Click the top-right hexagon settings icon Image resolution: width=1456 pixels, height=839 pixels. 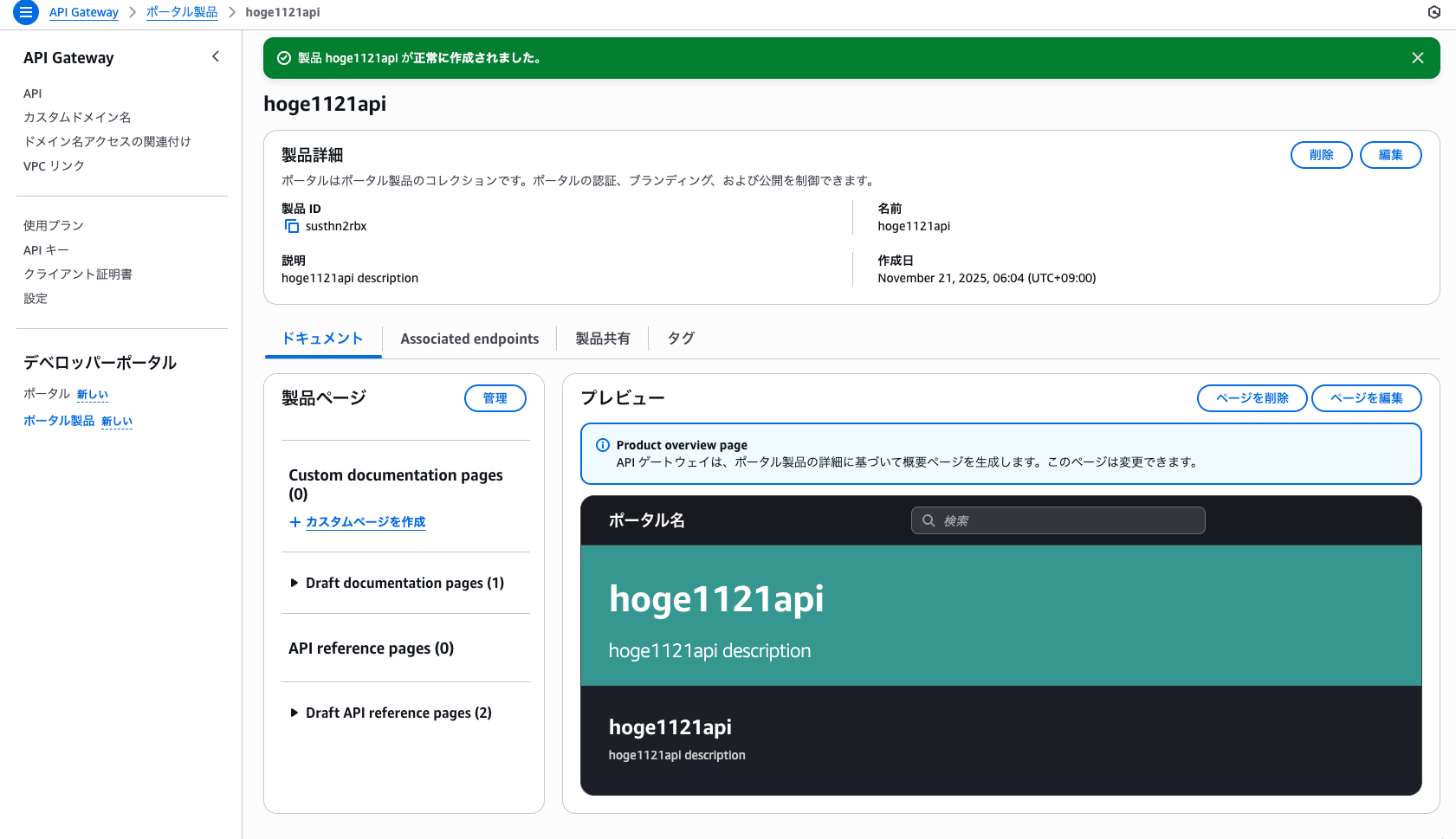tap(1433, 12)
